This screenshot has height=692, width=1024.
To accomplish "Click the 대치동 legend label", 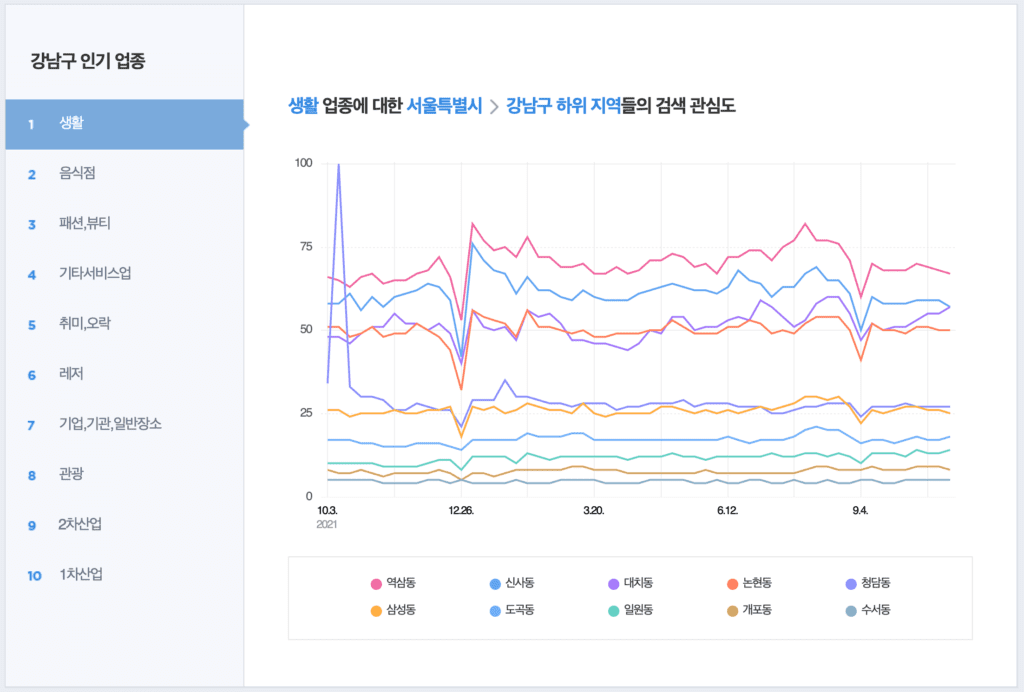I will point(639,583).
